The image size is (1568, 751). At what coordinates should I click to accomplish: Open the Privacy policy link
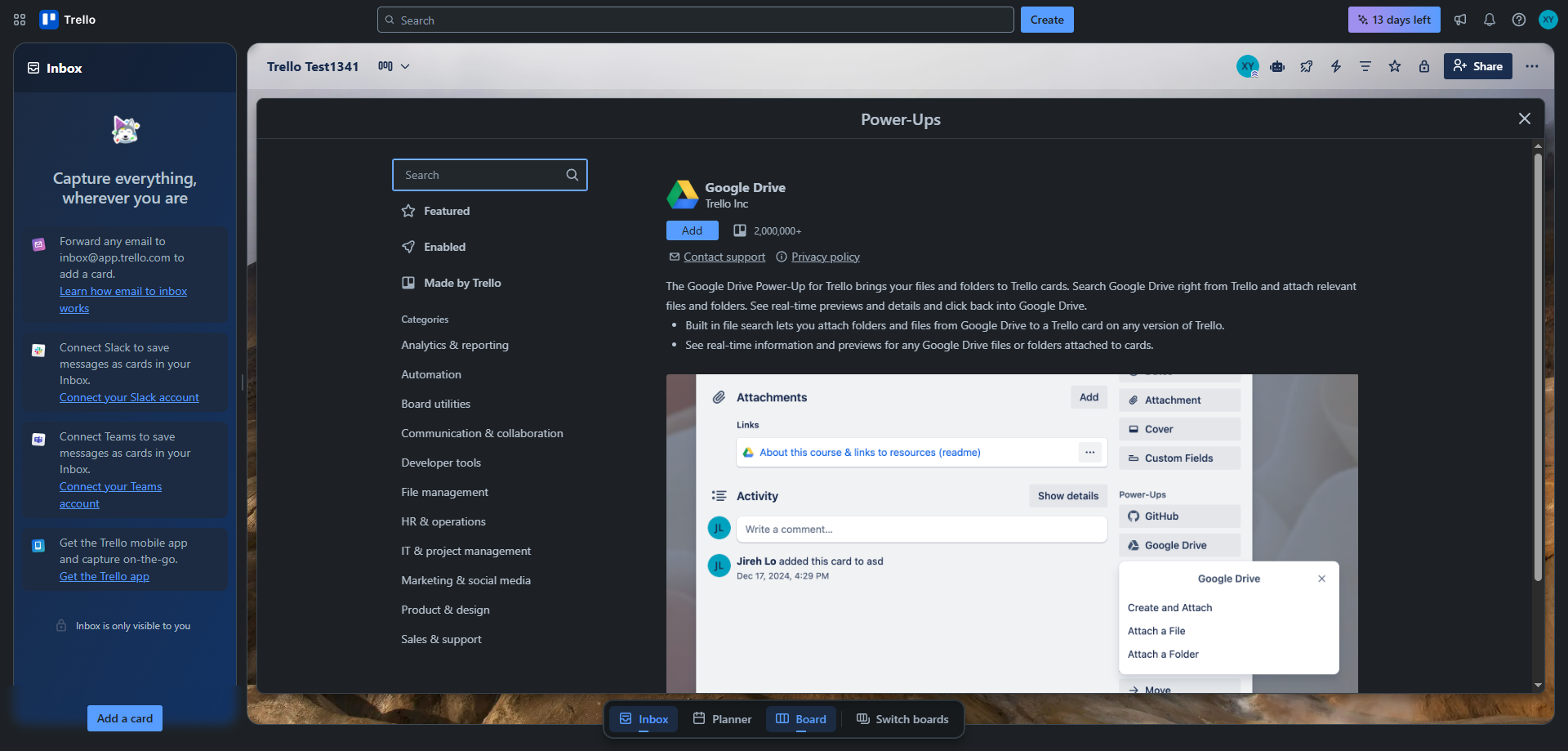point(826,257)
